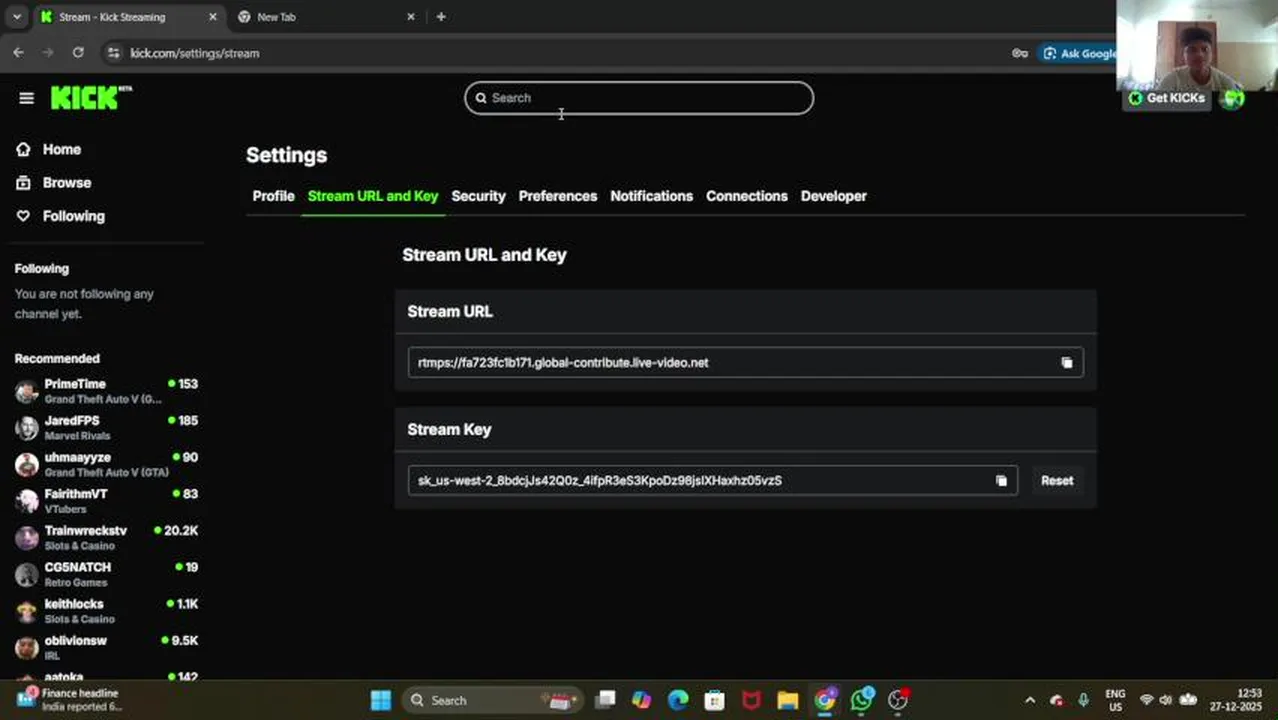Open uhmaayyze recommended channel
This screenshot has width=1278, height=720.
point(106,464)
